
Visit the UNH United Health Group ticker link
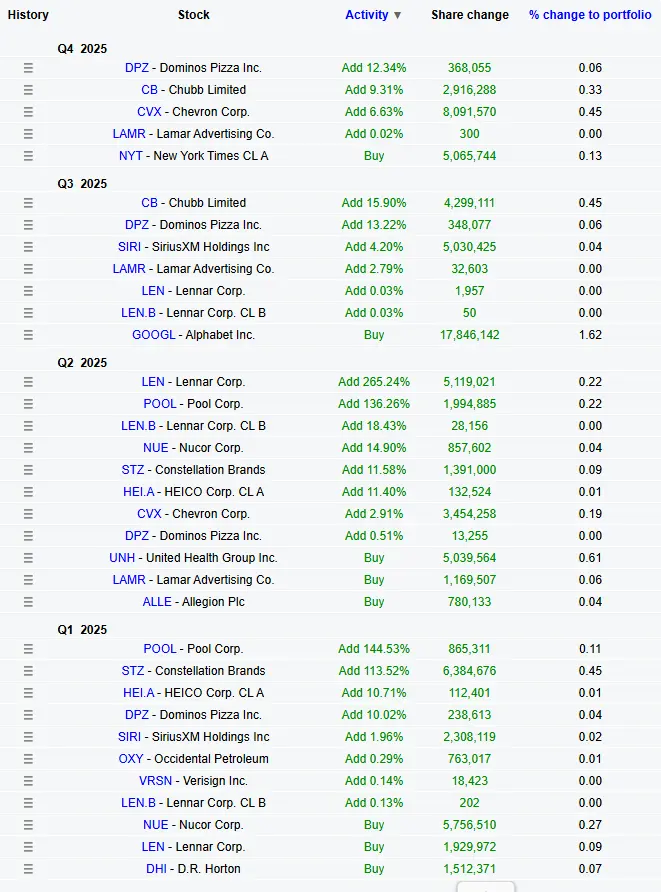point(122,558)
